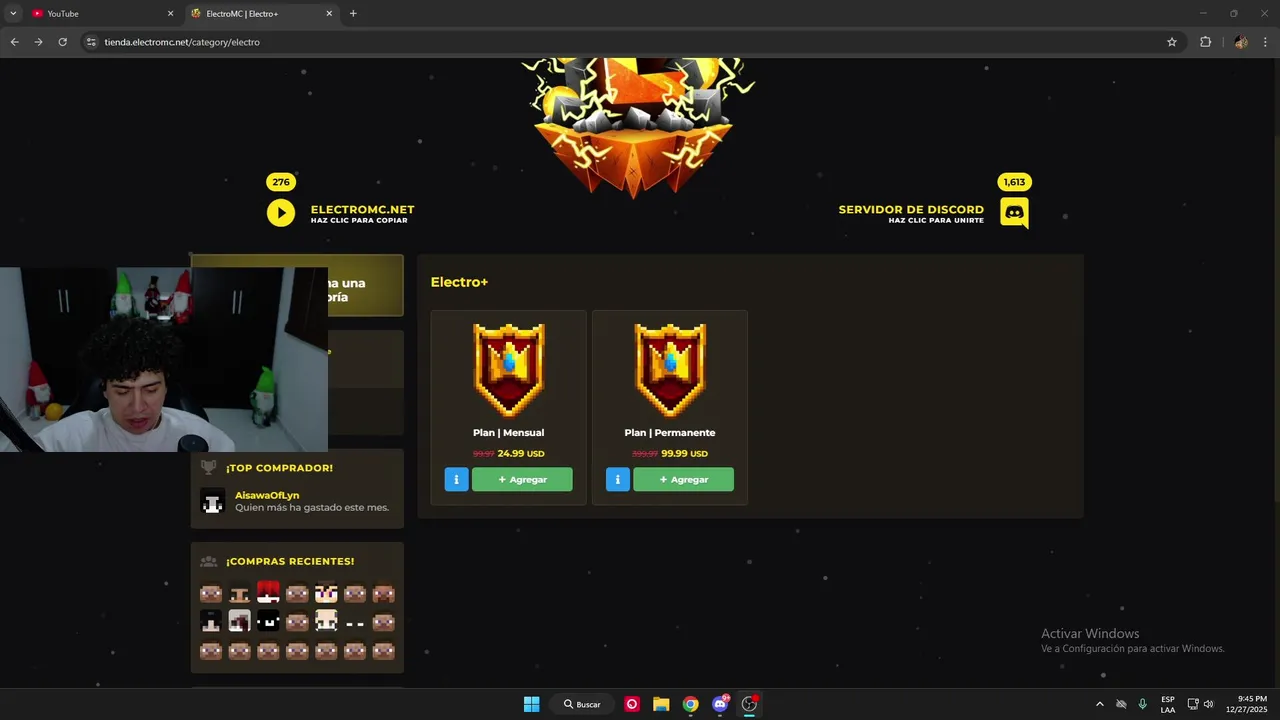Close the ElectroMC | Electro+ tab
Viewport: 1280px width, 720px height.
(x=329, y=14)
